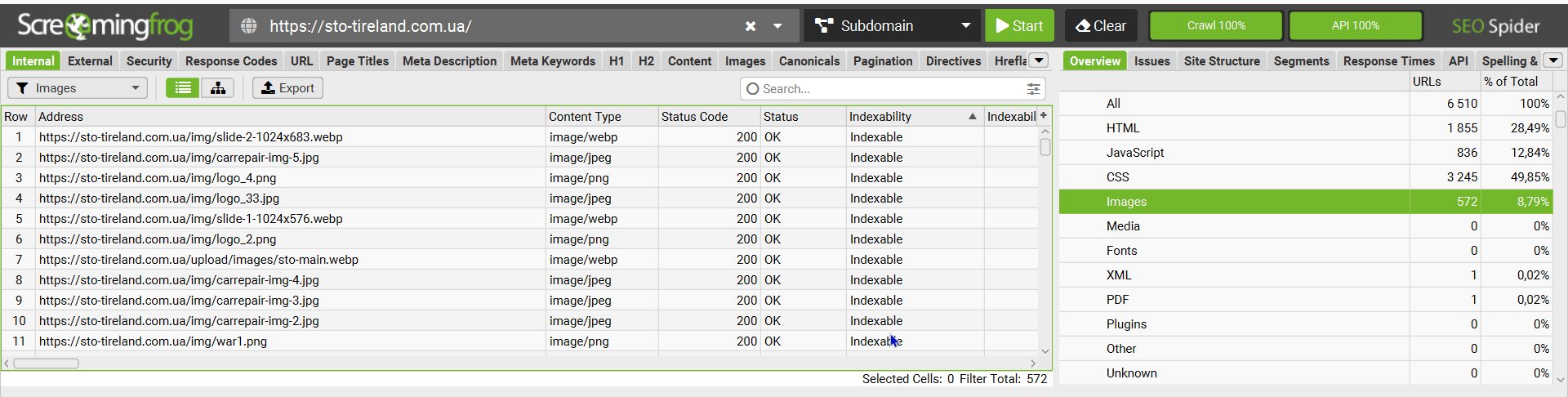Open search filter options slider icon
Image resolution: width=1568 pixels, height=397 pixels.
point(1033,89)
